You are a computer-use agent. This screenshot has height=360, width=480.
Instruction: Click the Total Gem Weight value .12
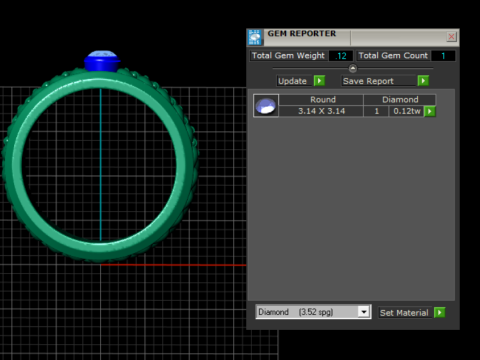point(341,56)
